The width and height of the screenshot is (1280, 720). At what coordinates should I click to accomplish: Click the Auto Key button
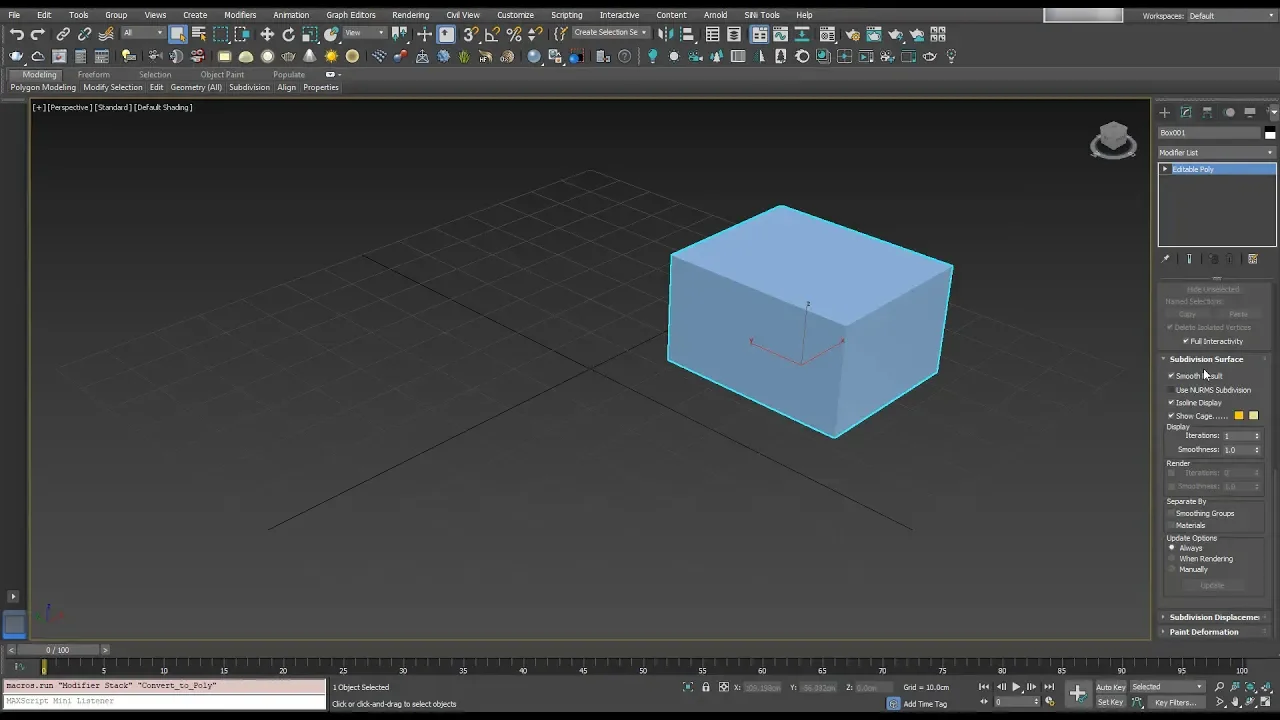tap(1110, 687)
